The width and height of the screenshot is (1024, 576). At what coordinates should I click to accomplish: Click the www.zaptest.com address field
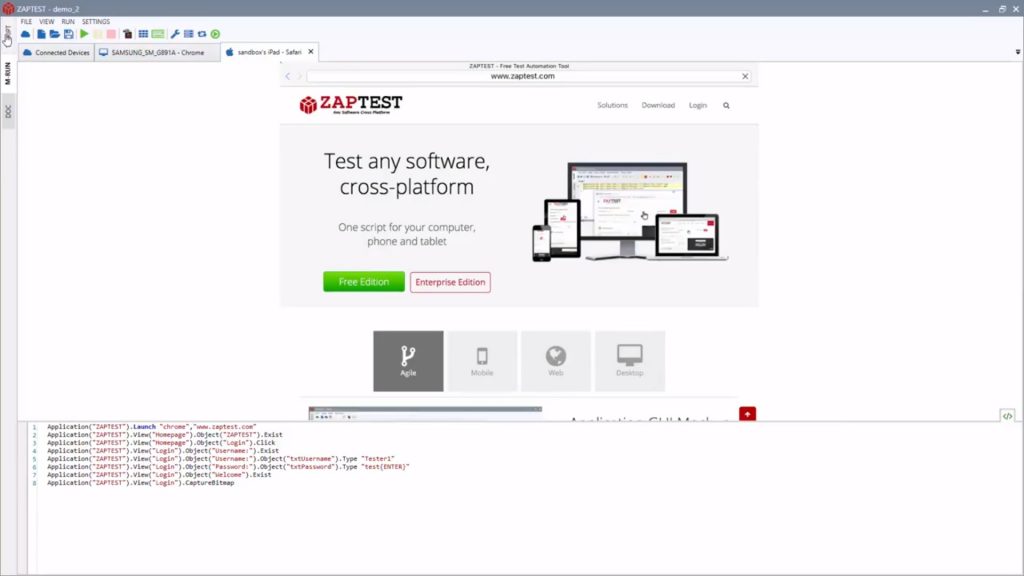tap(522, 76)
